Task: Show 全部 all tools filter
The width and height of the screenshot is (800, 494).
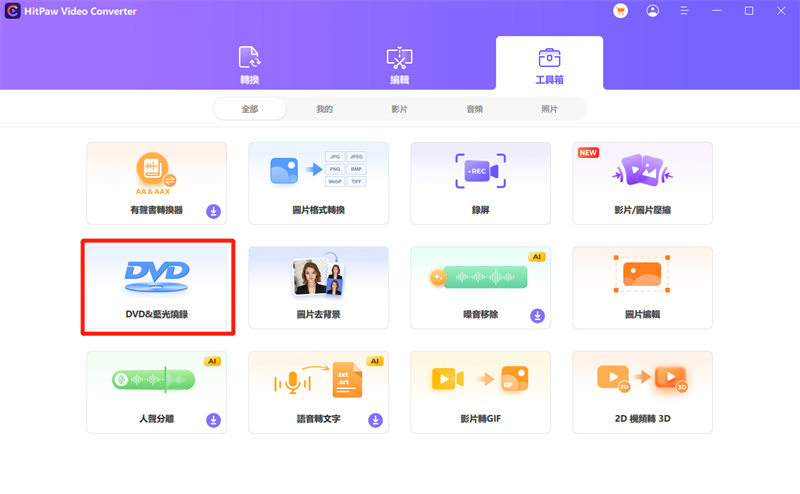Action: click(250, 109)
